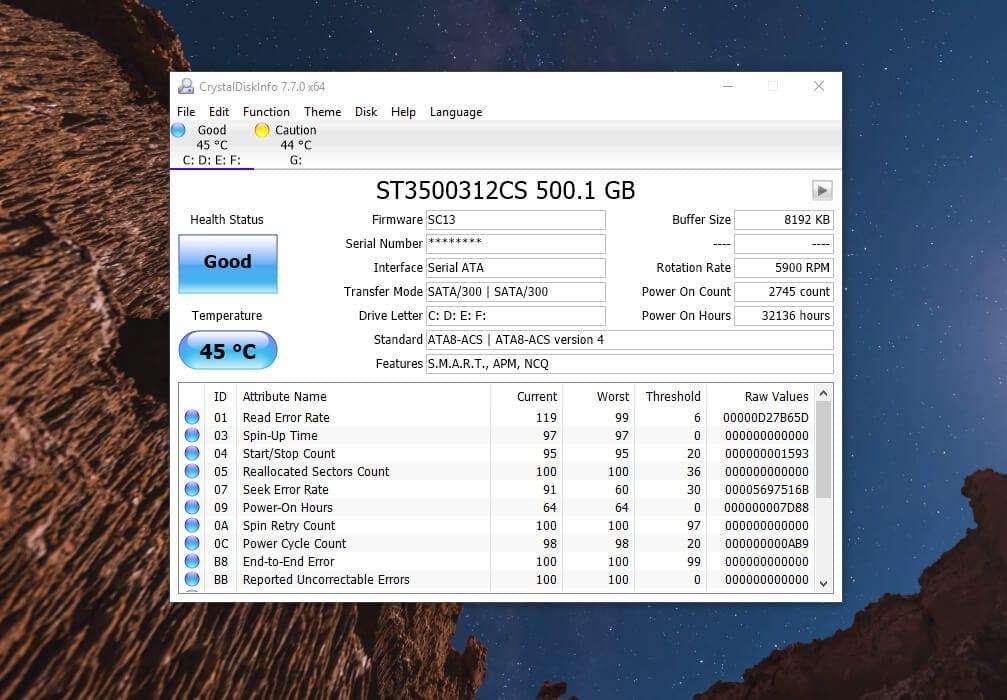1007x700 pixels.
Task: Select the Reported Uncorrectable Errors attribute name
Action: tap(326, 579)
